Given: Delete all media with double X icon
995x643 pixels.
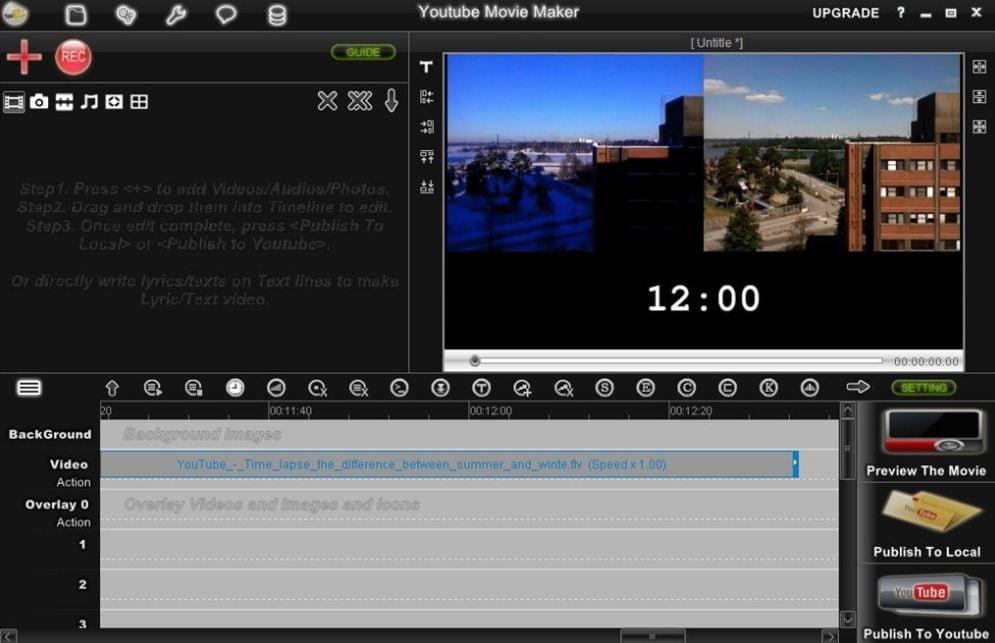Looking at the screenshot, I should click(x=360, y=100).
